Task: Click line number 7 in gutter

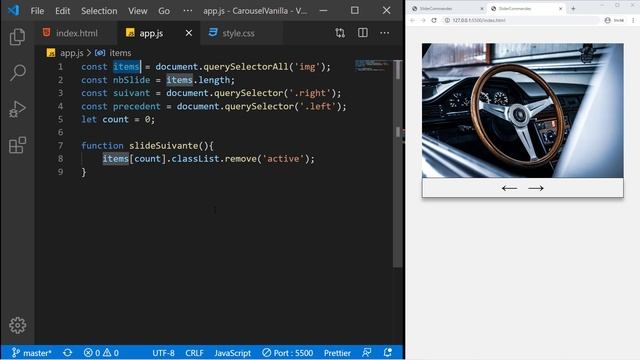Action: tap(60, 146)
